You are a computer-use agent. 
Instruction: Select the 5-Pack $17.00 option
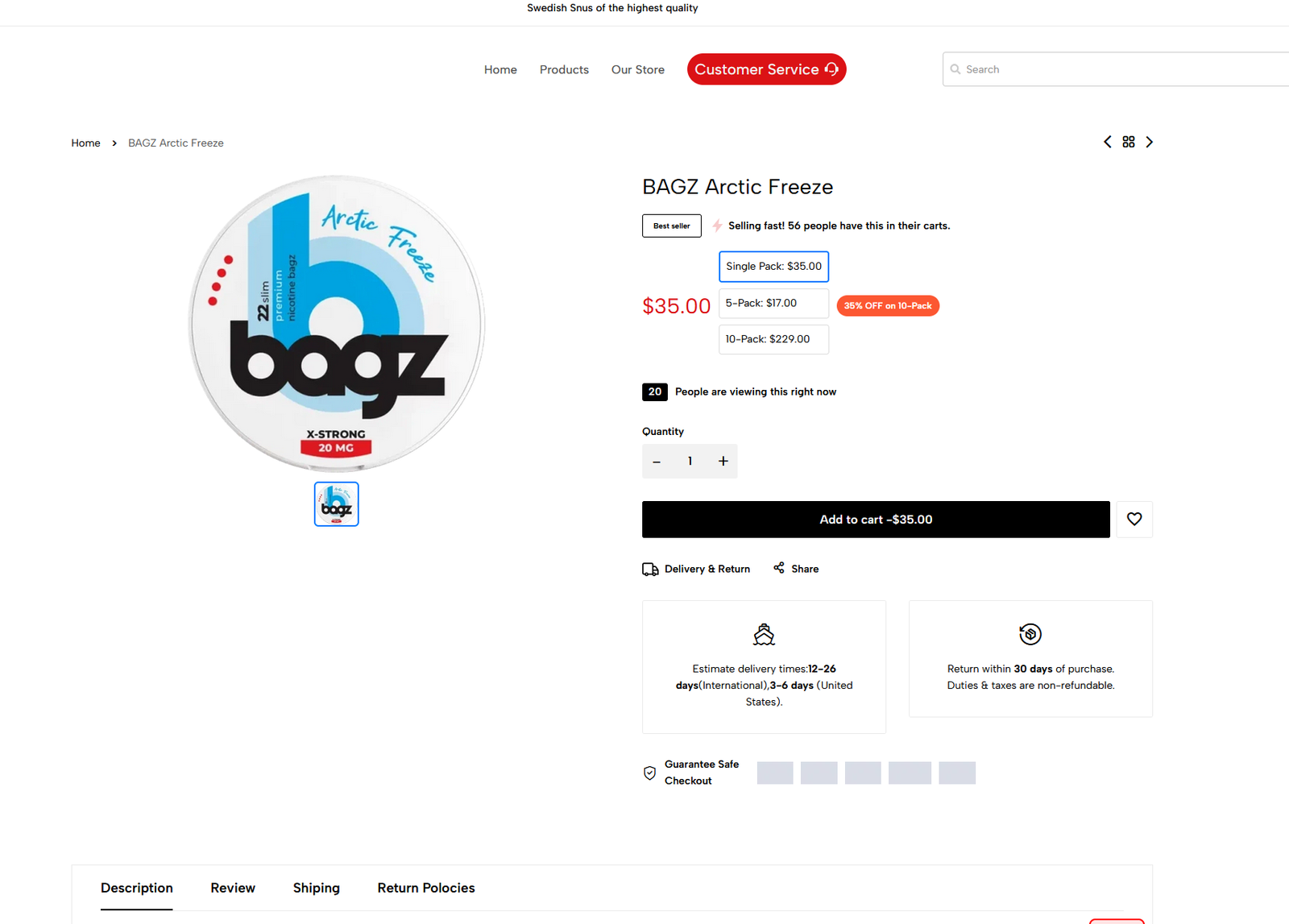point(773,303)
